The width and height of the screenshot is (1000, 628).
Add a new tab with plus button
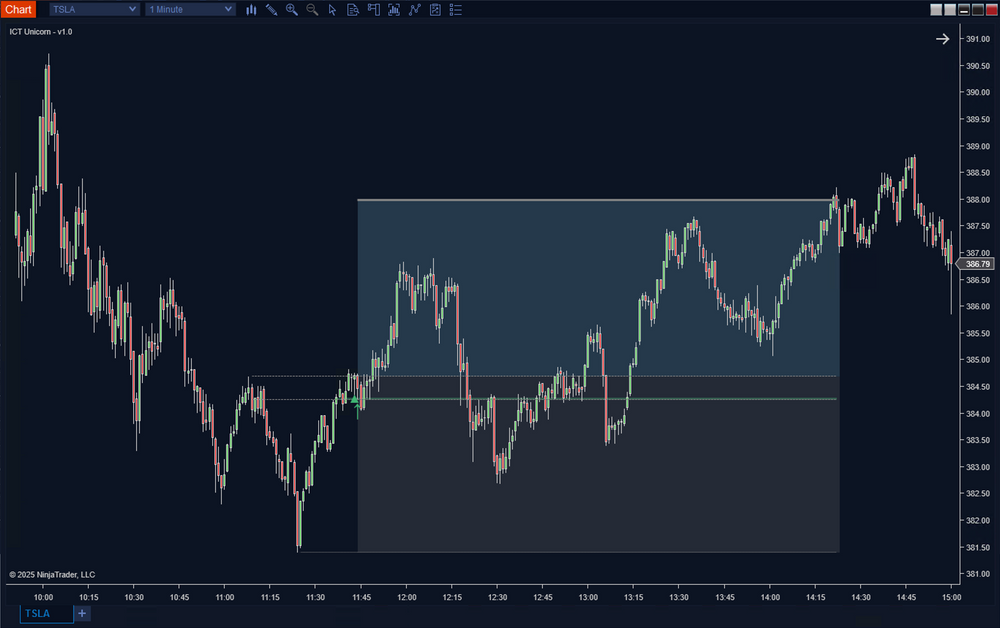click(x=82, y=613)
